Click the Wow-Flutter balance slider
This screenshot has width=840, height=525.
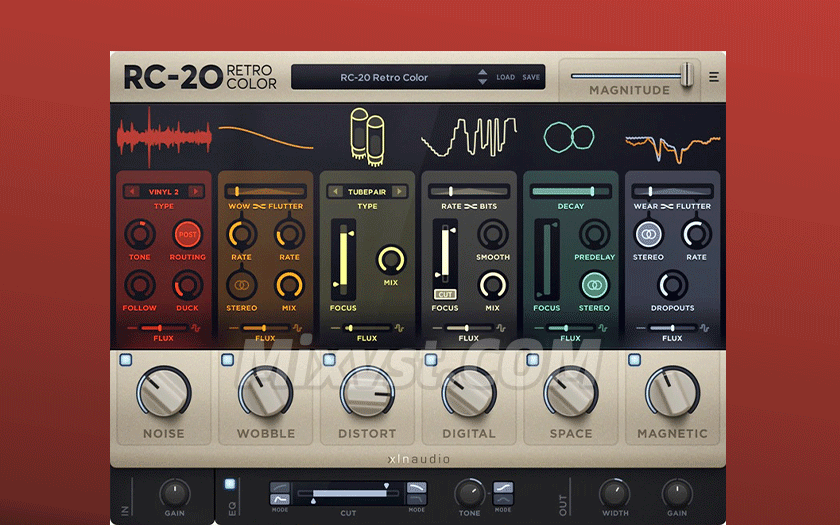[266, 191]
